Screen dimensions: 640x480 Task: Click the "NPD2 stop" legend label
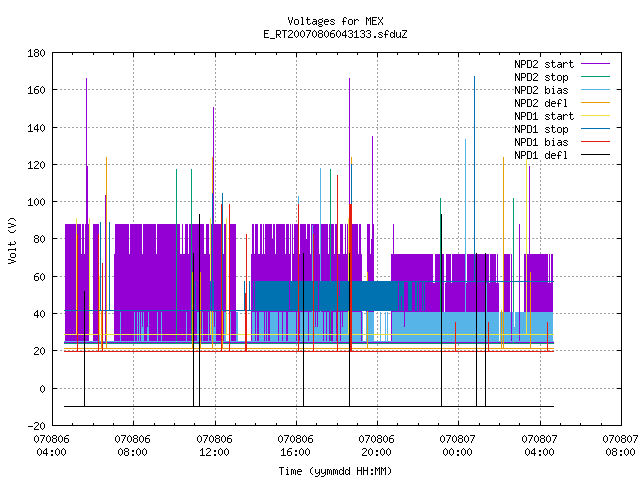(541, 77)
